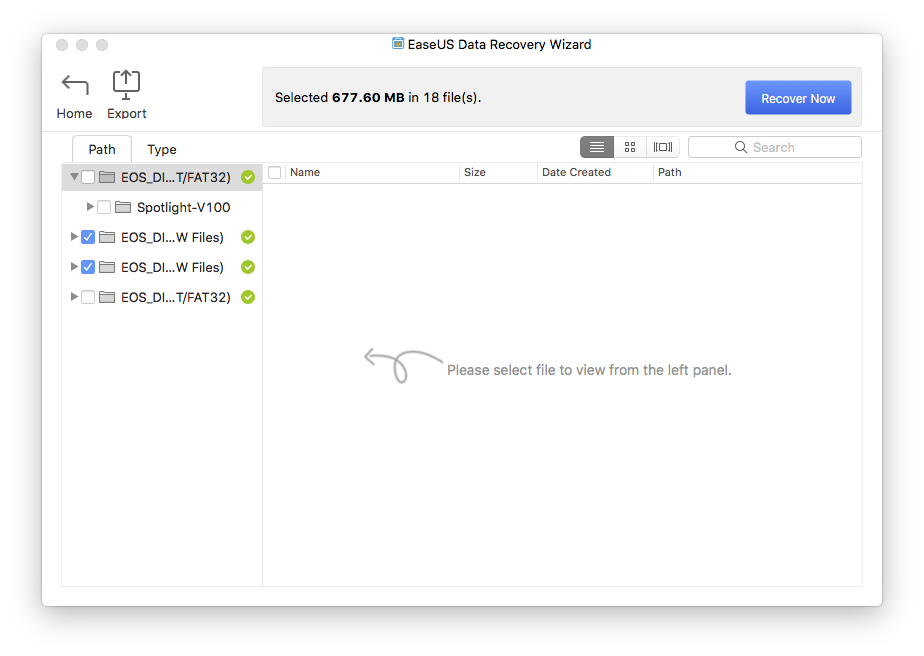Click the folder icon beside Spotlight-V100
The width and height of the screenshot is (924, 656).
[123, 207]
